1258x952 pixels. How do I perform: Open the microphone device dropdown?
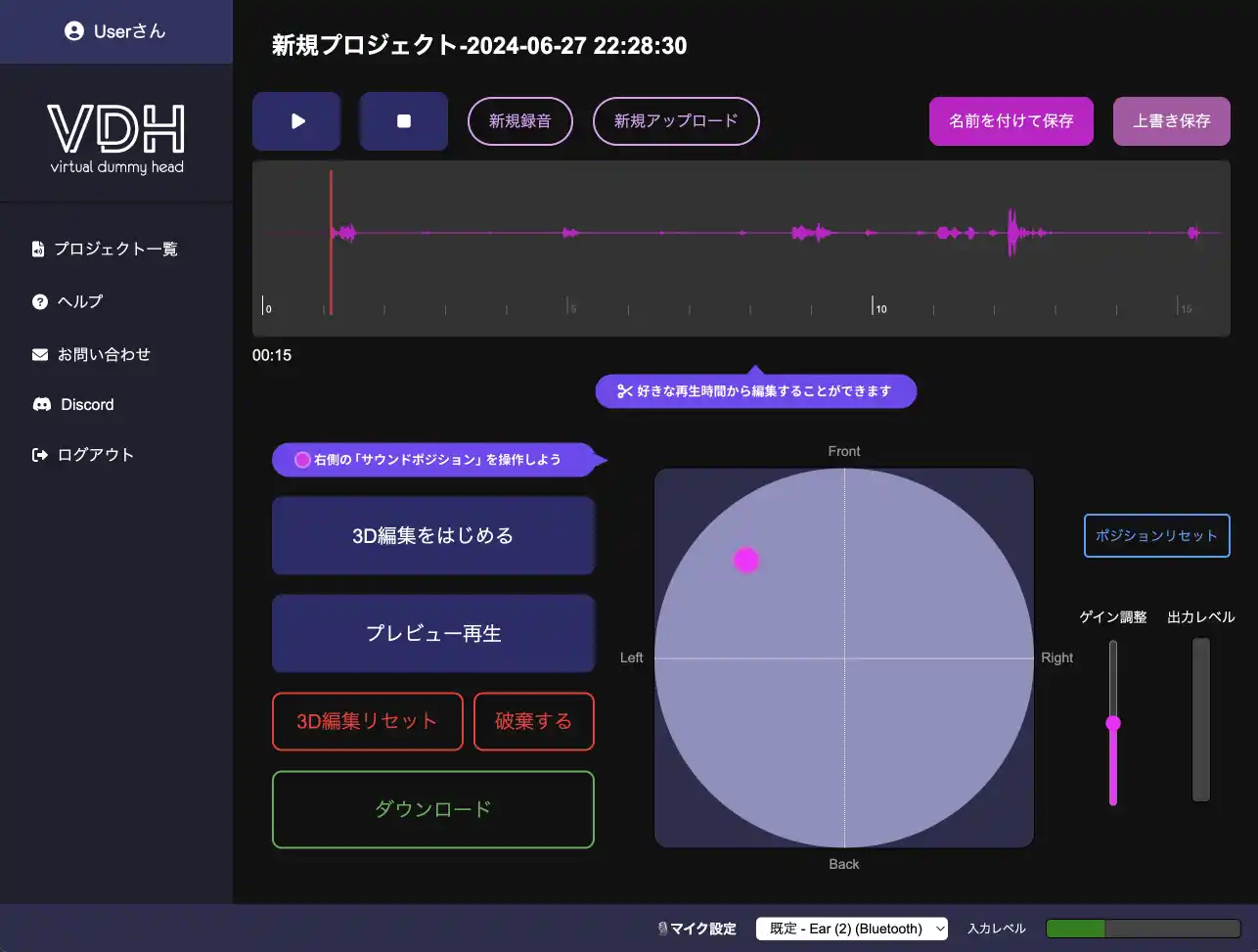pos(852,929)
